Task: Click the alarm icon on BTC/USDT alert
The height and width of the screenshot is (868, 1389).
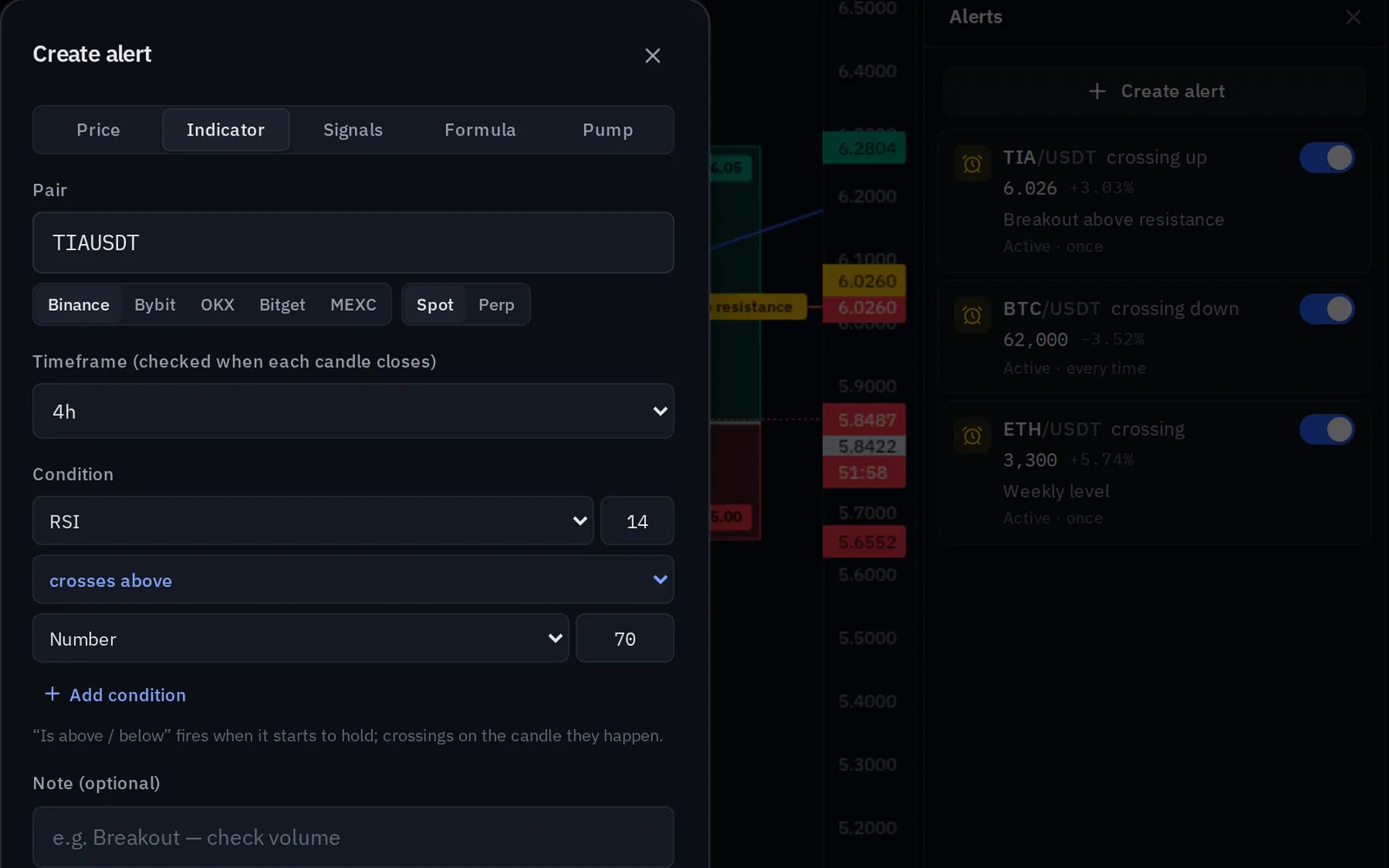Action: point(972,314)
